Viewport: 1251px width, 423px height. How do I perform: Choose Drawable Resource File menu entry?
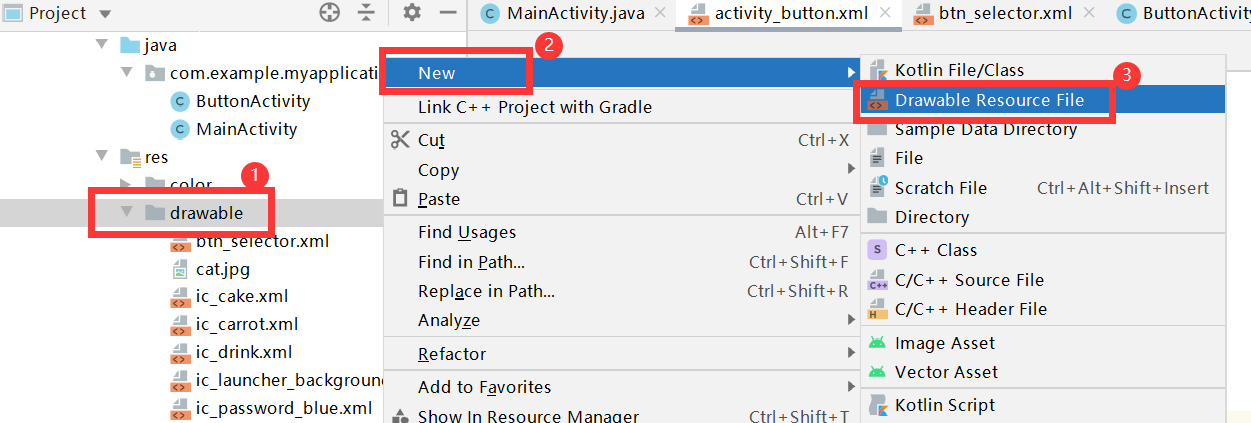[988, 100]
